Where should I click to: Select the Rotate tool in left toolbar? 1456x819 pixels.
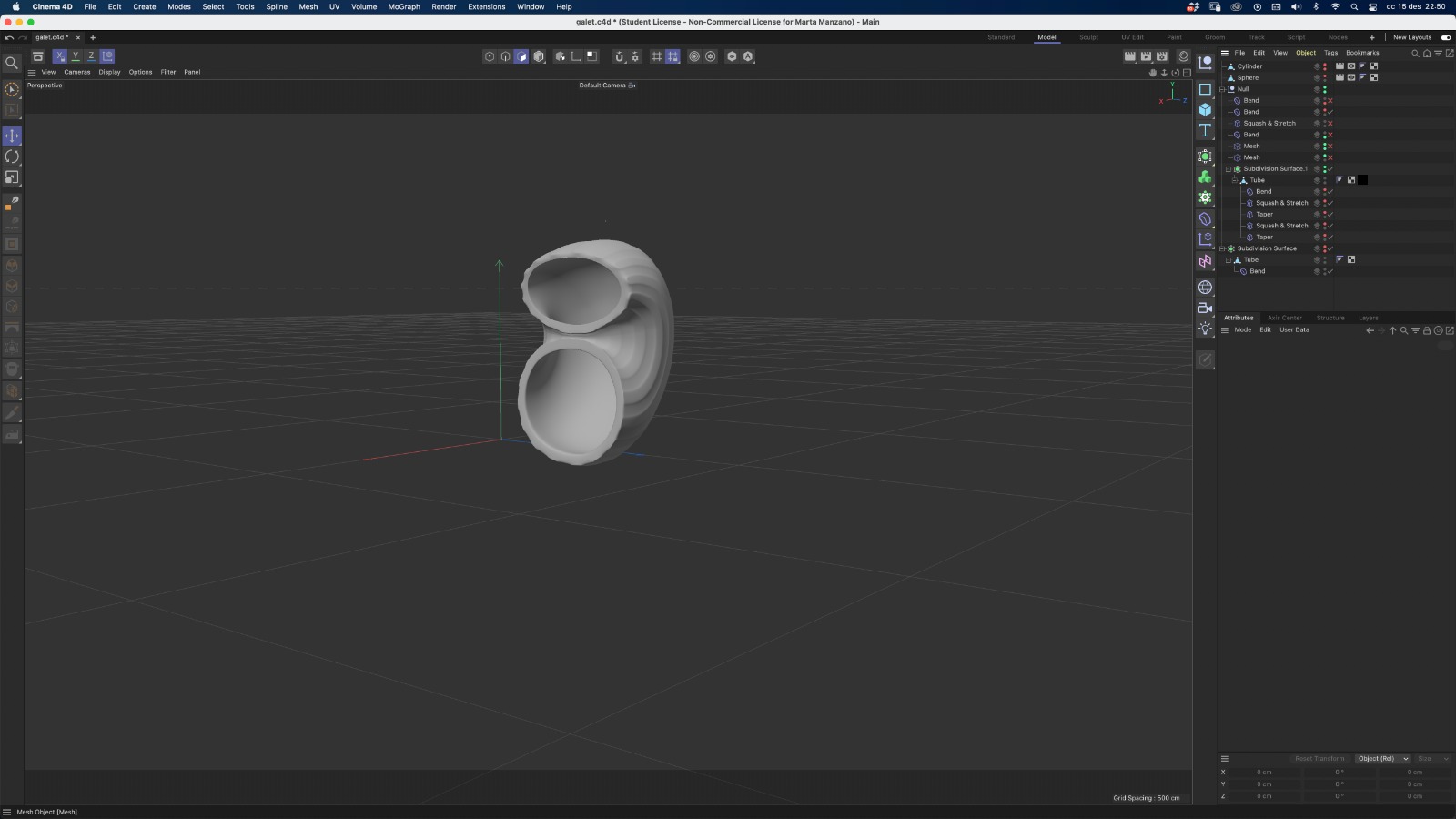click(12, 157)
